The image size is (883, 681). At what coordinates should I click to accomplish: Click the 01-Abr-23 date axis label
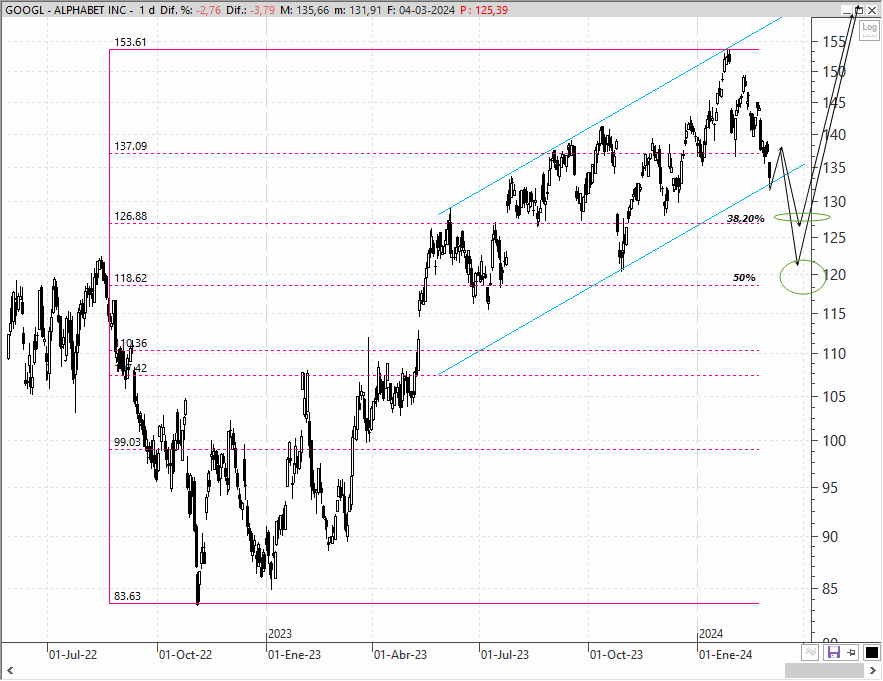click(x=400, y=655)
